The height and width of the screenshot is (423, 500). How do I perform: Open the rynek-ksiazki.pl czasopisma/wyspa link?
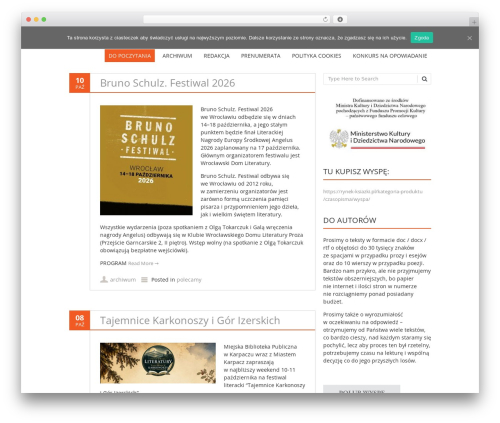pyautogui.click(x=373, y=195)
